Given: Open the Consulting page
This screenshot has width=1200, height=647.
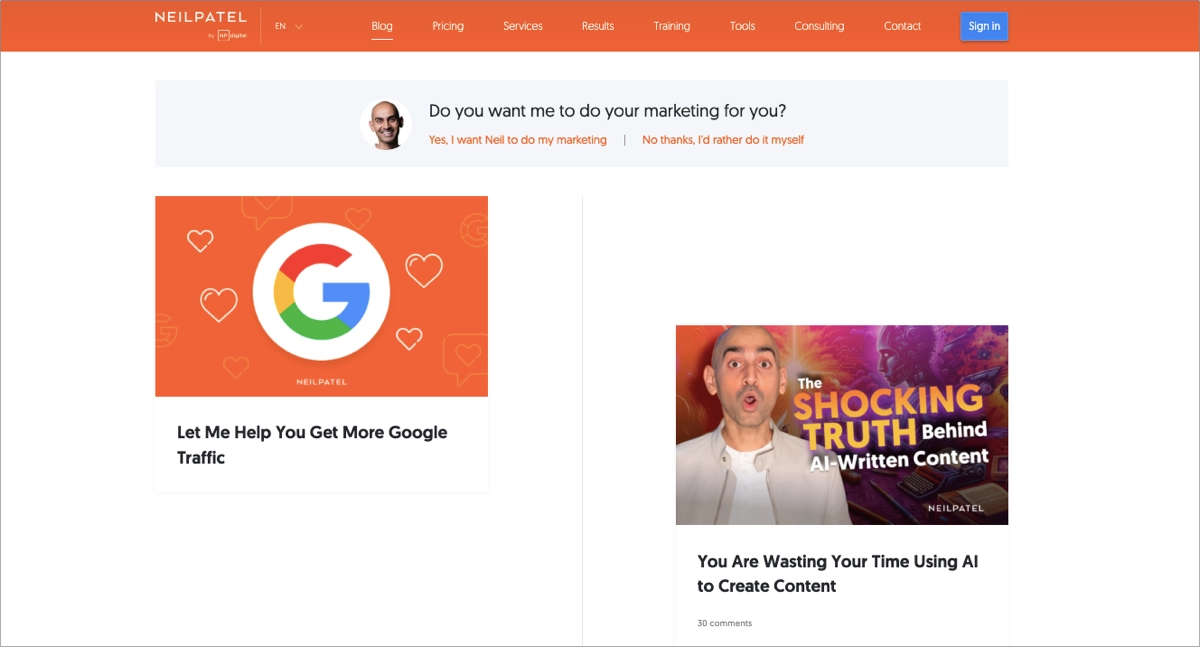Looking at the screenshot, I should (819, 26).
